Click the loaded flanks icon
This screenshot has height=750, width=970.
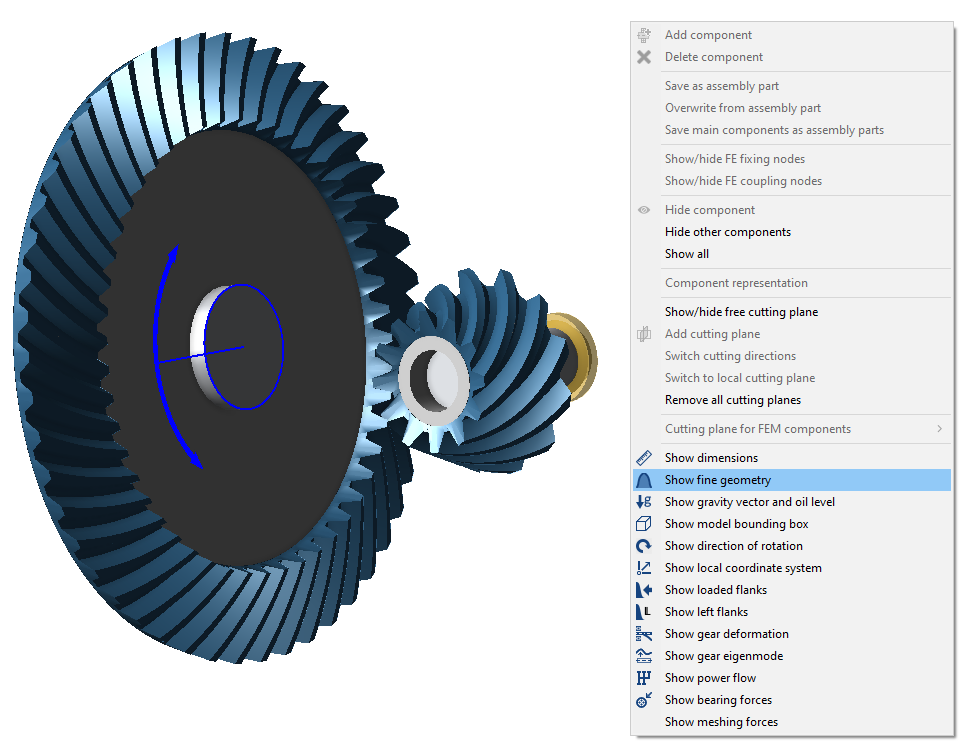(644, 590)
